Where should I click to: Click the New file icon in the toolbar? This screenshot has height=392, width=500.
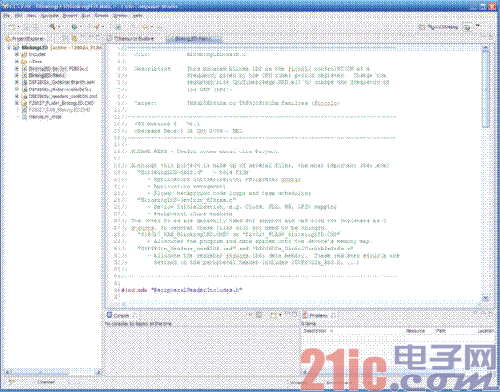click(11, 26)
